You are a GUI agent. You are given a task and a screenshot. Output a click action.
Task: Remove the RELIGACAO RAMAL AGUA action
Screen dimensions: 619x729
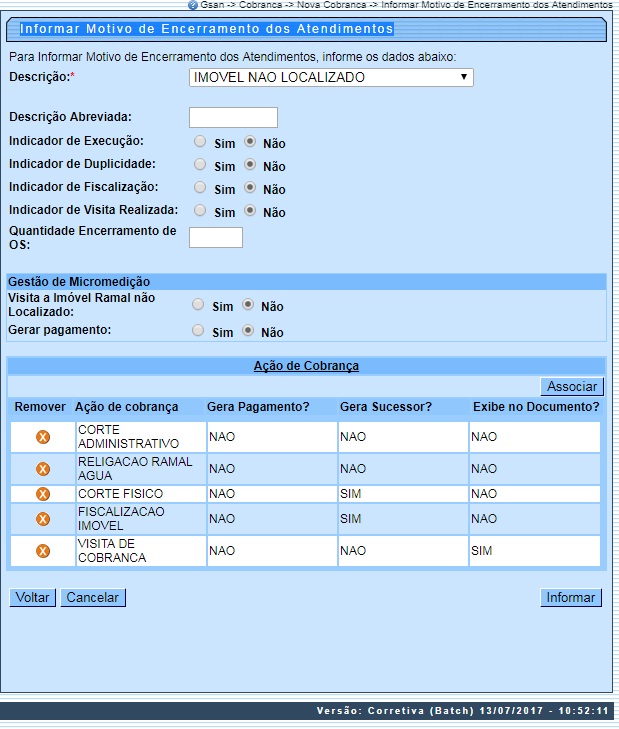pos(42,469)
